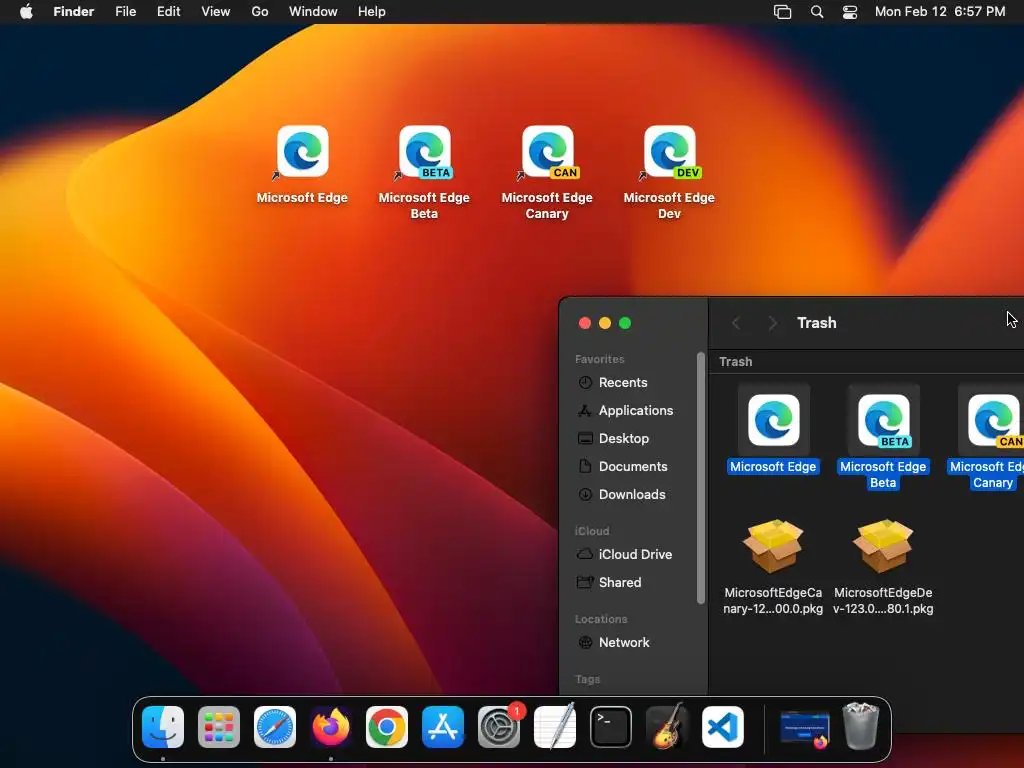Open Spotlight search in menu bar
Image resolution: width=1024 pixels, height=768 pixels.
click(817, 12)
